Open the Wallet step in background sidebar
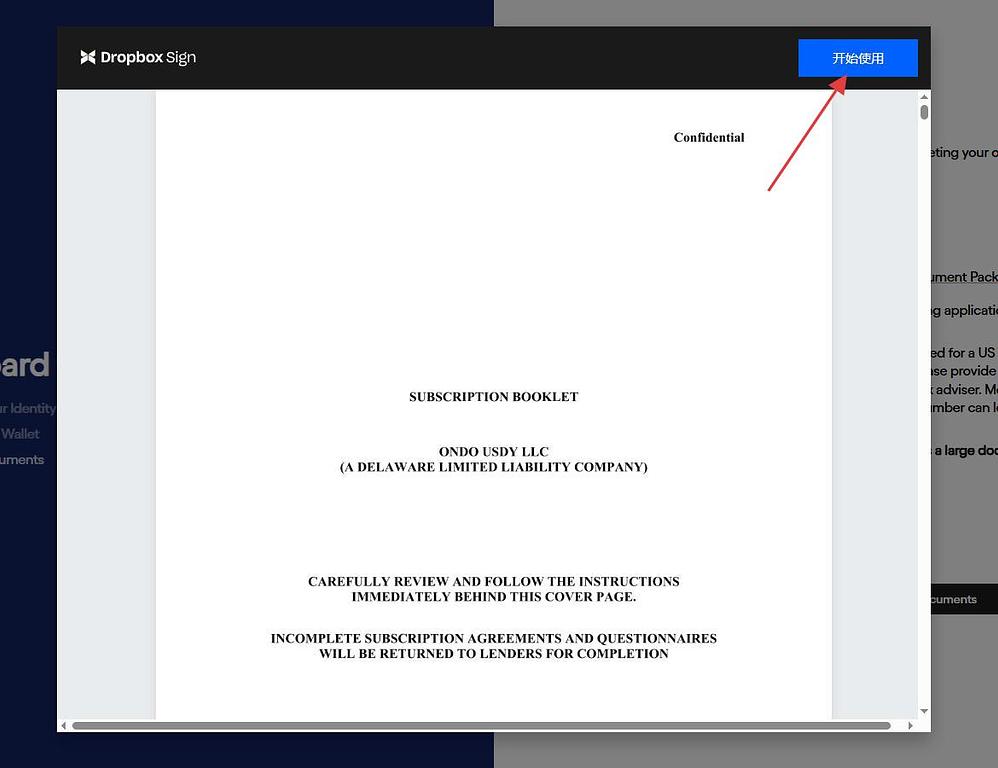The image size is (998, 768). (20, 434)
